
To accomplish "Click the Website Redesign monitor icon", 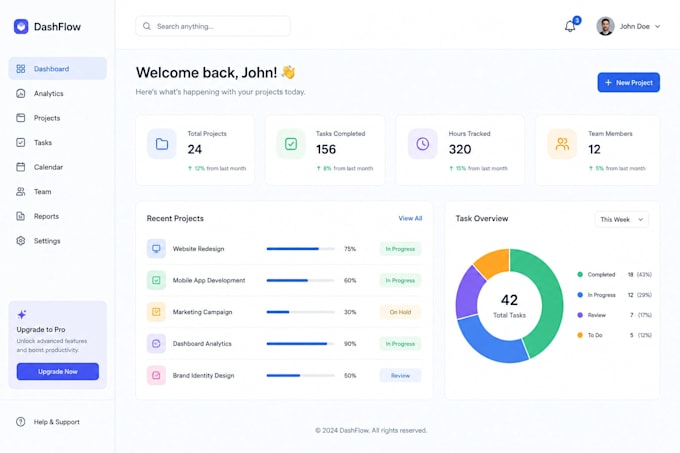I will 156,248.
